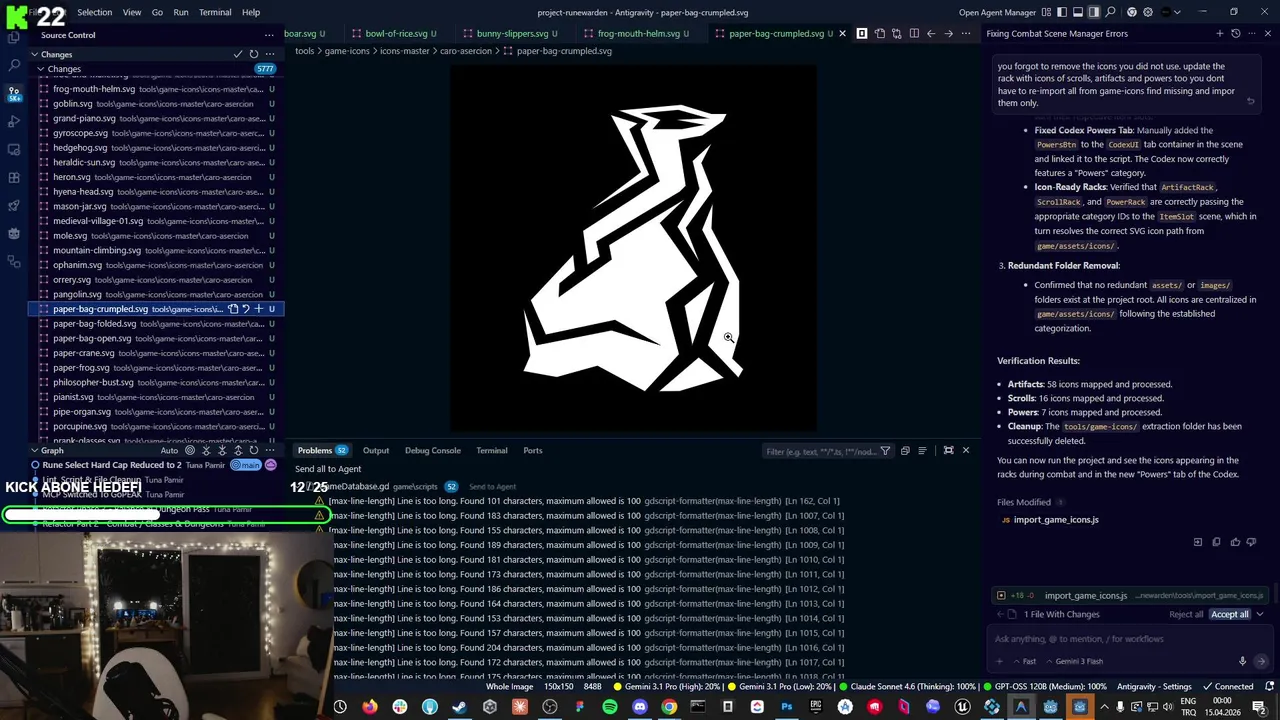Viewport: 1280px width, 720px height.
Task: Collapse the Graph section
Action: coord(34,450)
